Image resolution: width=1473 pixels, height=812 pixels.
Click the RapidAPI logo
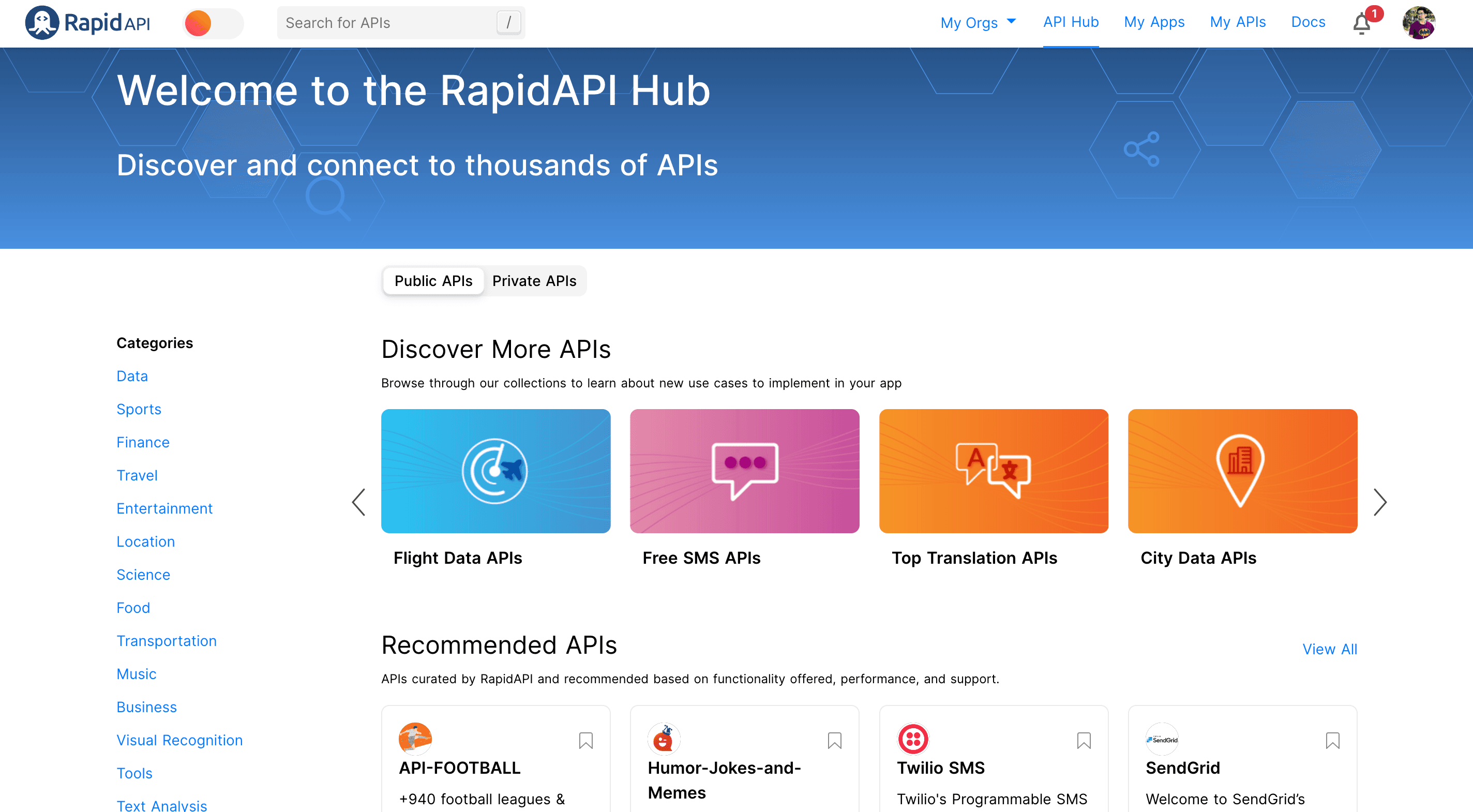coord(87,23)
